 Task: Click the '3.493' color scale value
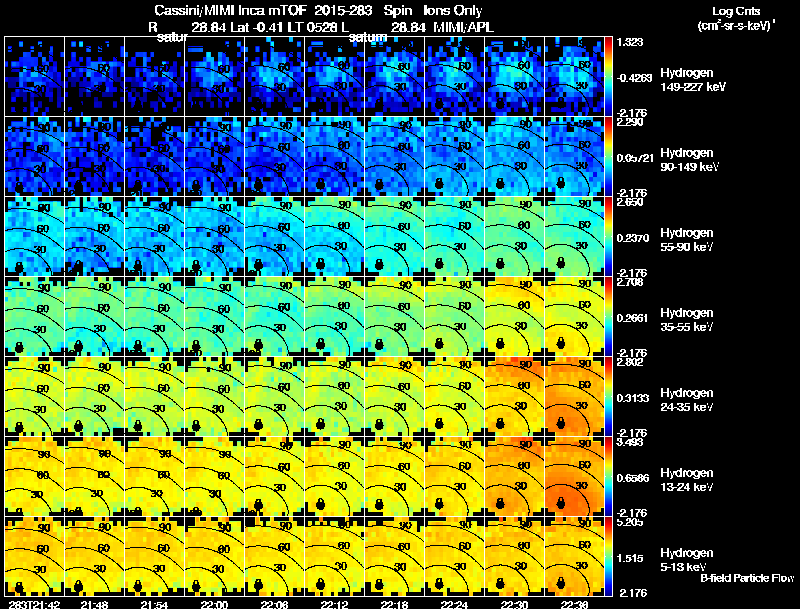pyautogui.click(x=630, y=442)
